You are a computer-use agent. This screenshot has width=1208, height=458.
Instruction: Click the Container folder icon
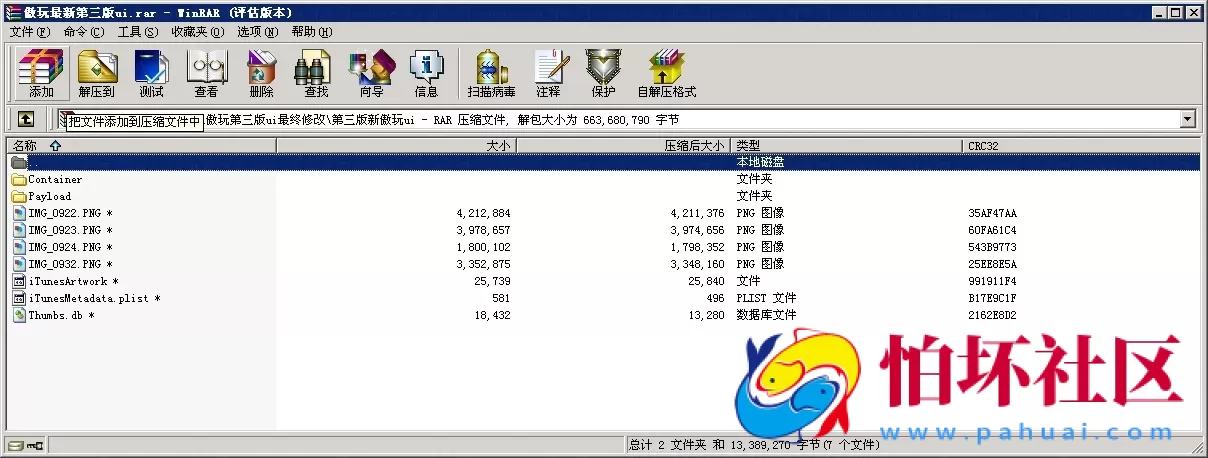pos(19,179)
